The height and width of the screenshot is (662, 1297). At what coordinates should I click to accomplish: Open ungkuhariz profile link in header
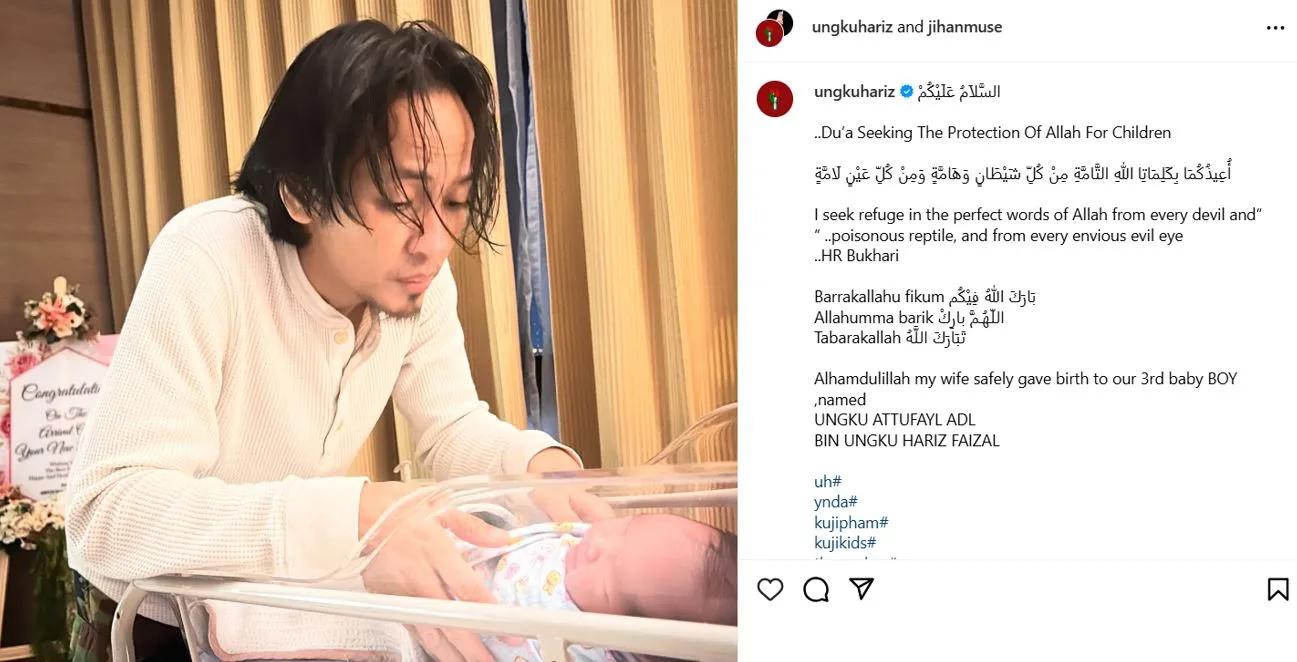tap(853, 28)
